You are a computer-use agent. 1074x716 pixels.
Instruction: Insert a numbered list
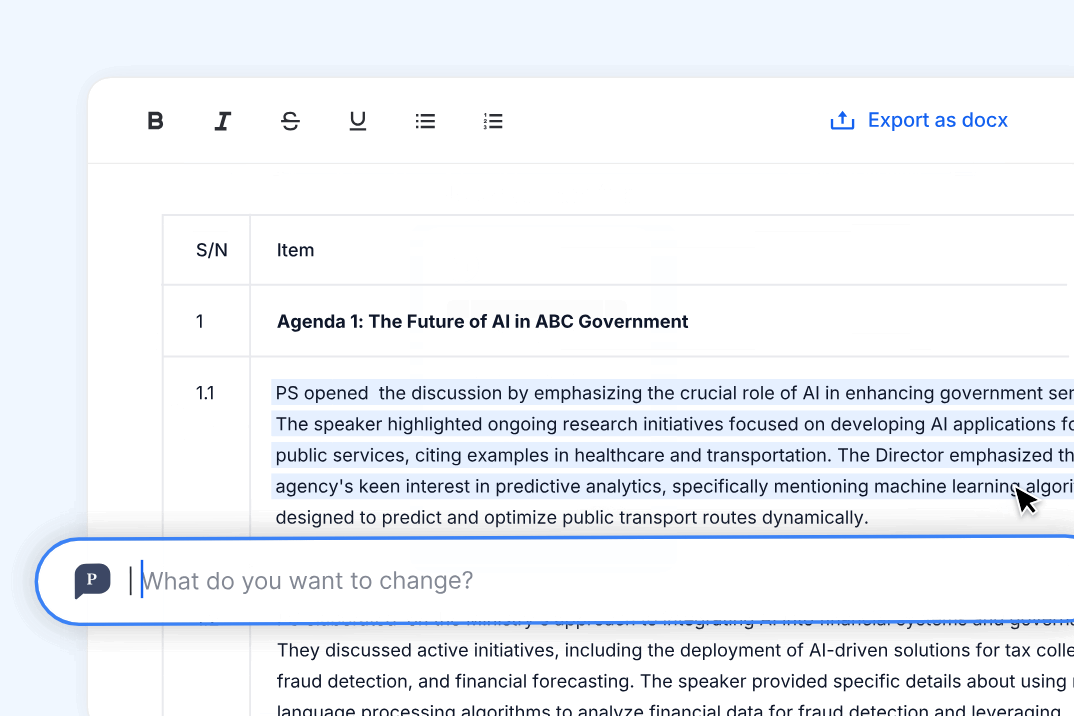click(493, 121)
